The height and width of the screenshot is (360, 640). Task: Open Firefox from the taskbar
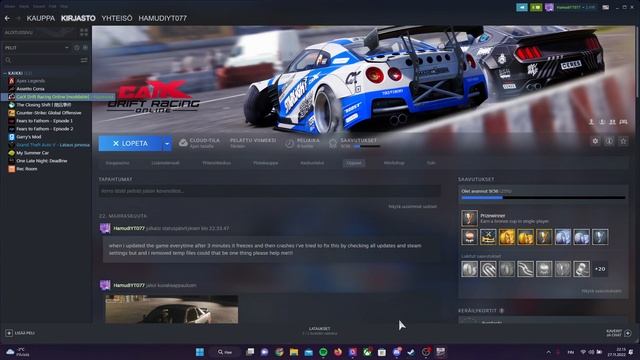tap(338, 352)
